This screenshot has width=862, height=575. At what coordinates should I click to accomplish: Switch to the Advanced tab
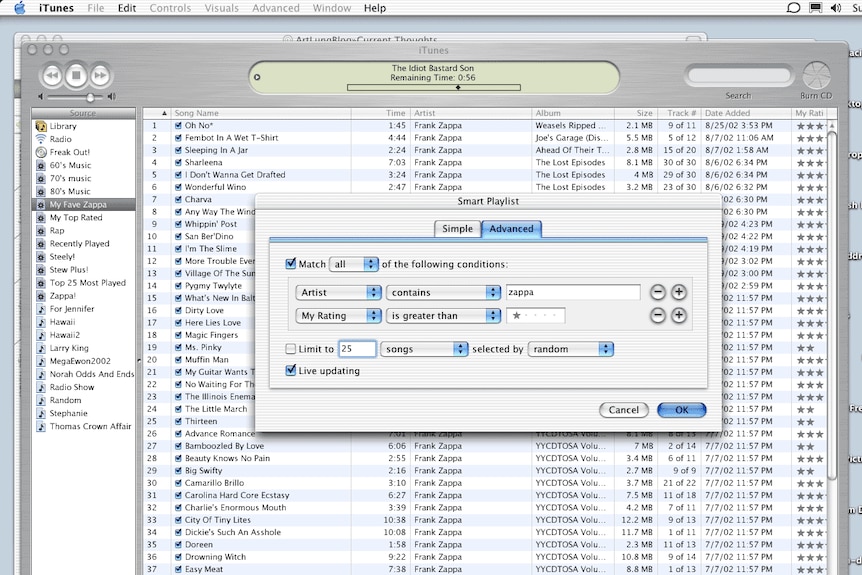click(511, 229)
